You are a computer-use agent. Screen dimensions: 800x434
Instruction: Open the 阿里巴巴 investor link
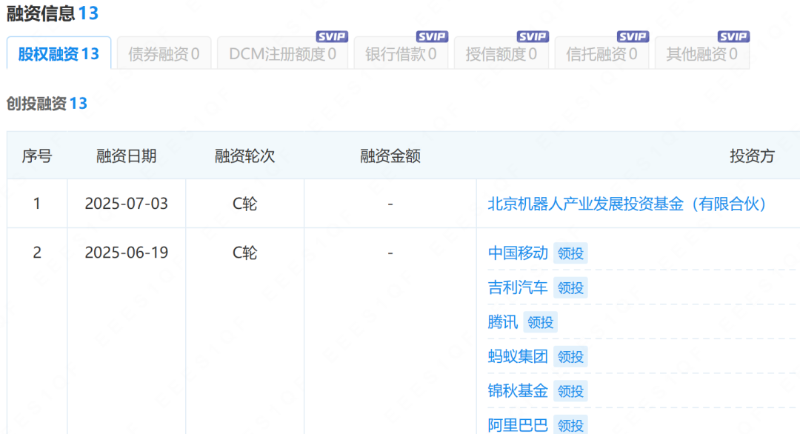pos(517,425)
